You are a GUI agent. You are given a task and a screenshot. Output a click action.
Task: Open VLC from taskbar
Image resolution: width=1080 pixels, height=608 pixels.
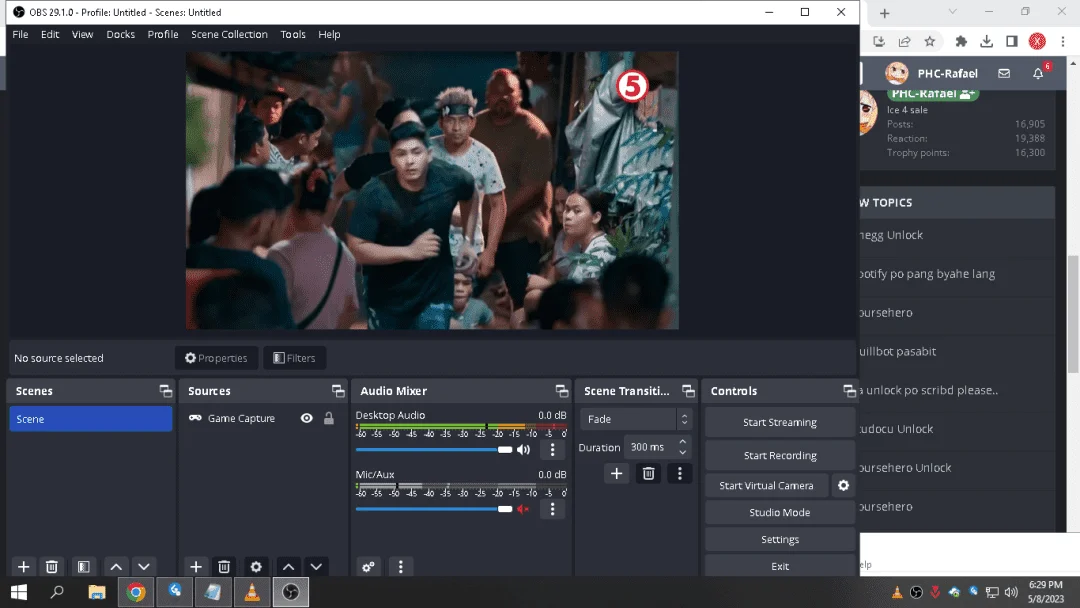[x=252, y=592]
